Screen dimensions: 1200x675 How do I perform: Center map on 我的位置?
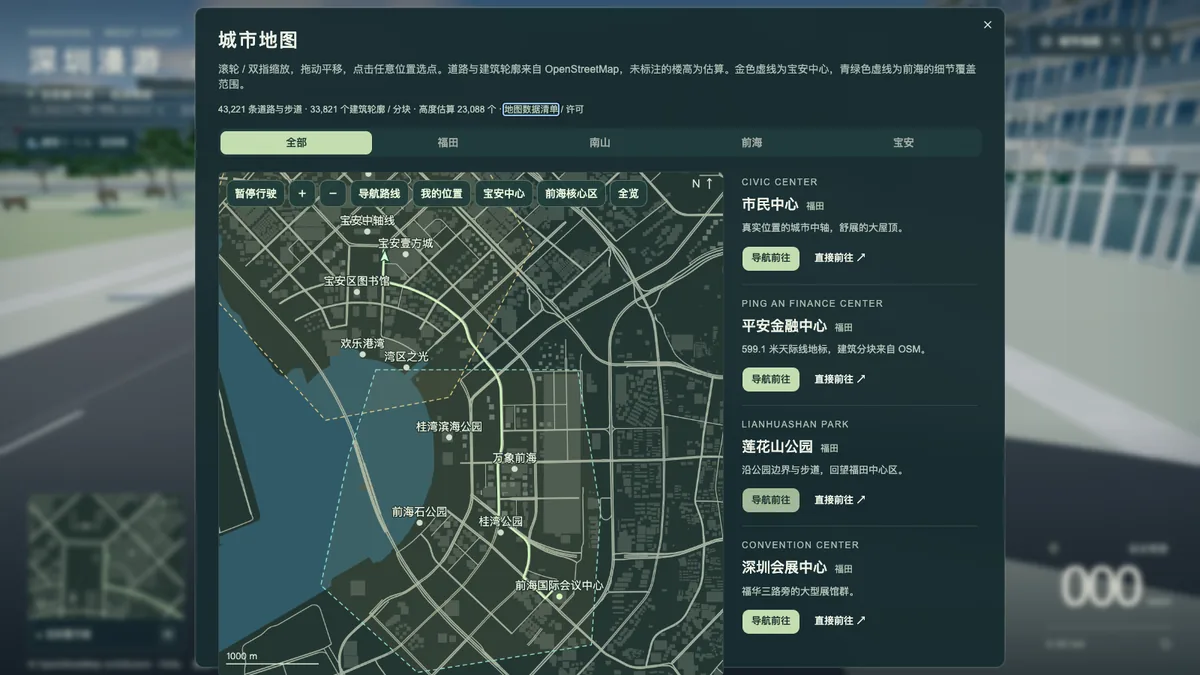click(x=441, y=194)
